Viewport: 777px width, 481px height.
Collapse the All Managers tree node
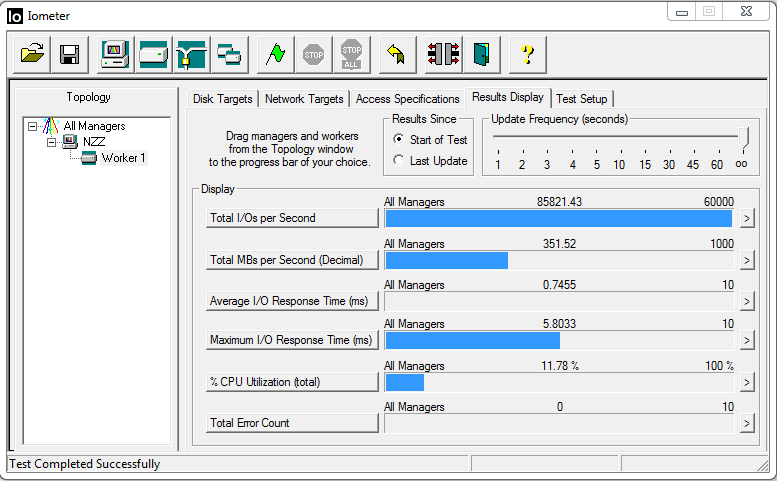[x=32, y=126]
